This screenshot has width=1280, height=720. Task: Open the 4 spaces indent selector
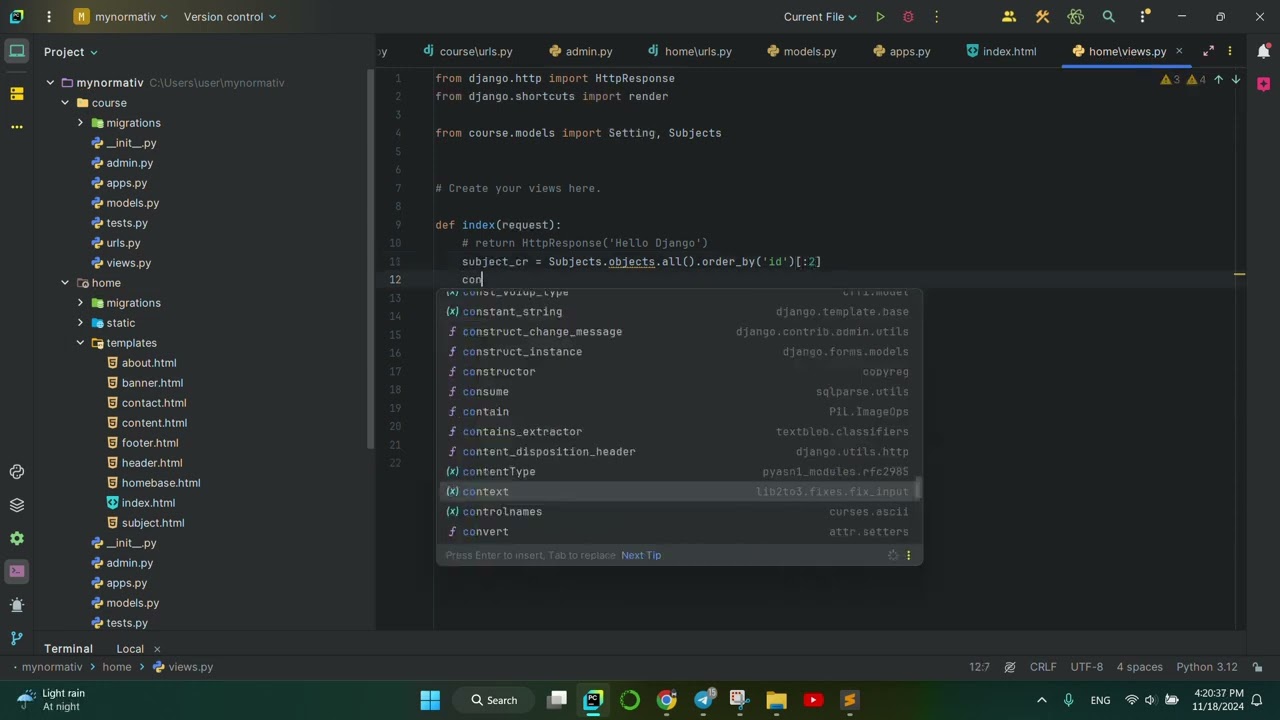pyautogui.click(x=1140, y=667)
